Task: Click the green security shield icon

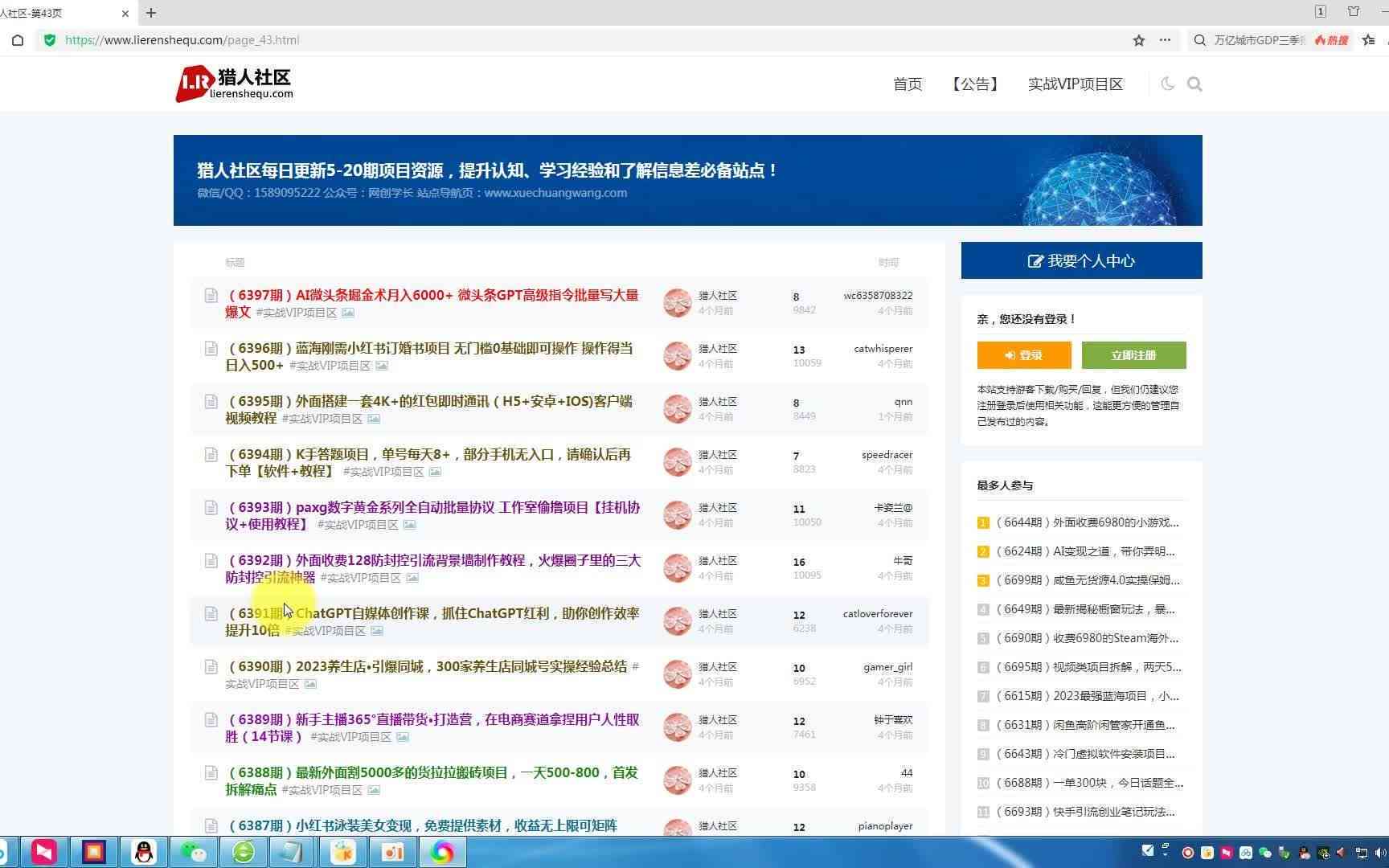Action: pyautogui.click(x=50, y=40)
